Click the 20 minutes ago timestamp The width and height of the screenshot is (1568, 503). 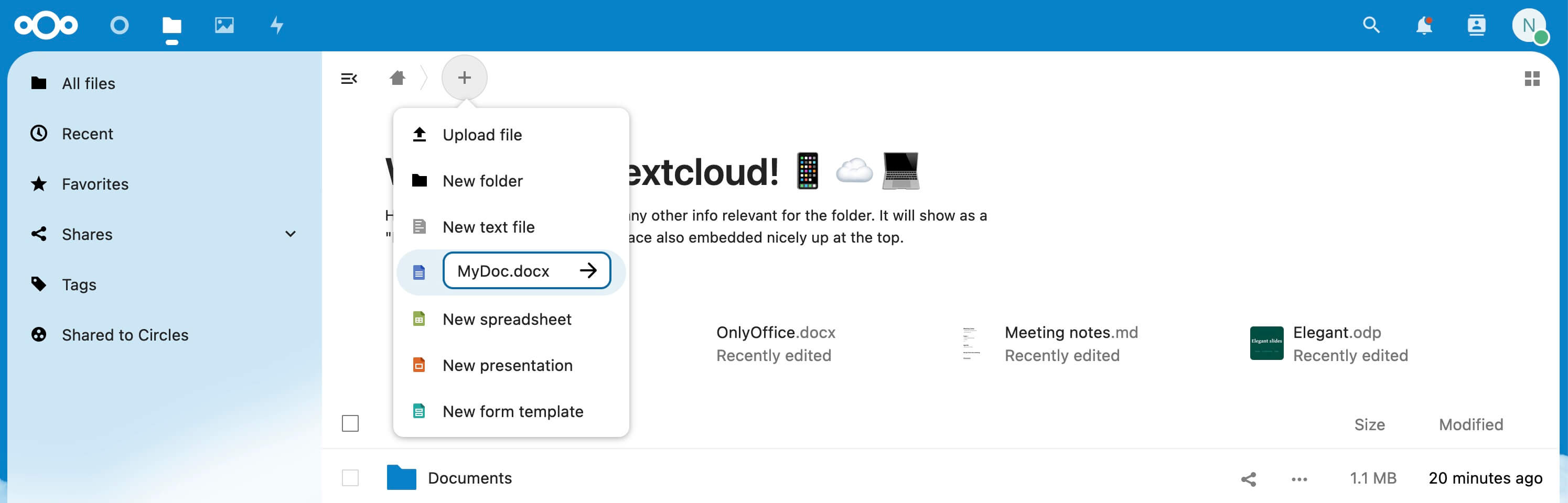(1485, 478)
